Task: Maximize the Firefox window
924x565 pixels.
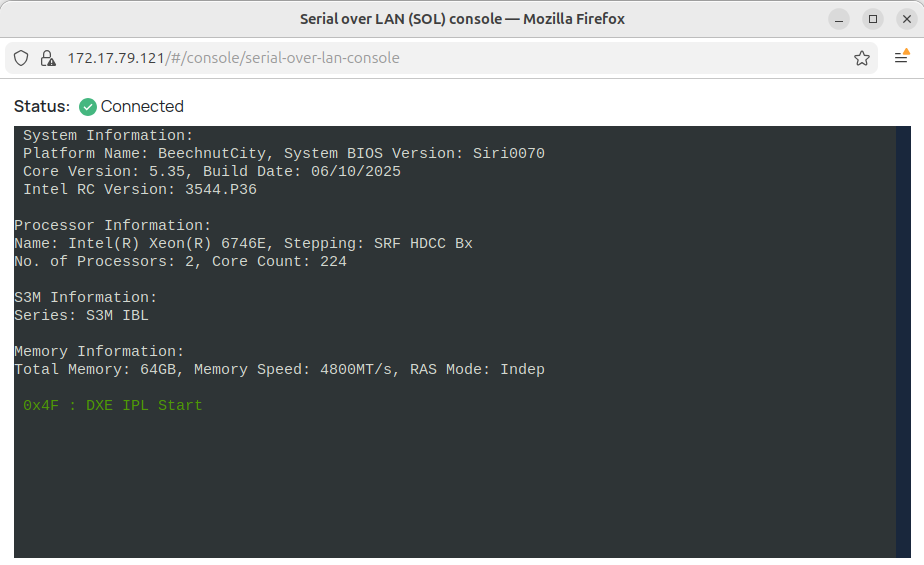Action: click(x=873, y=19)
